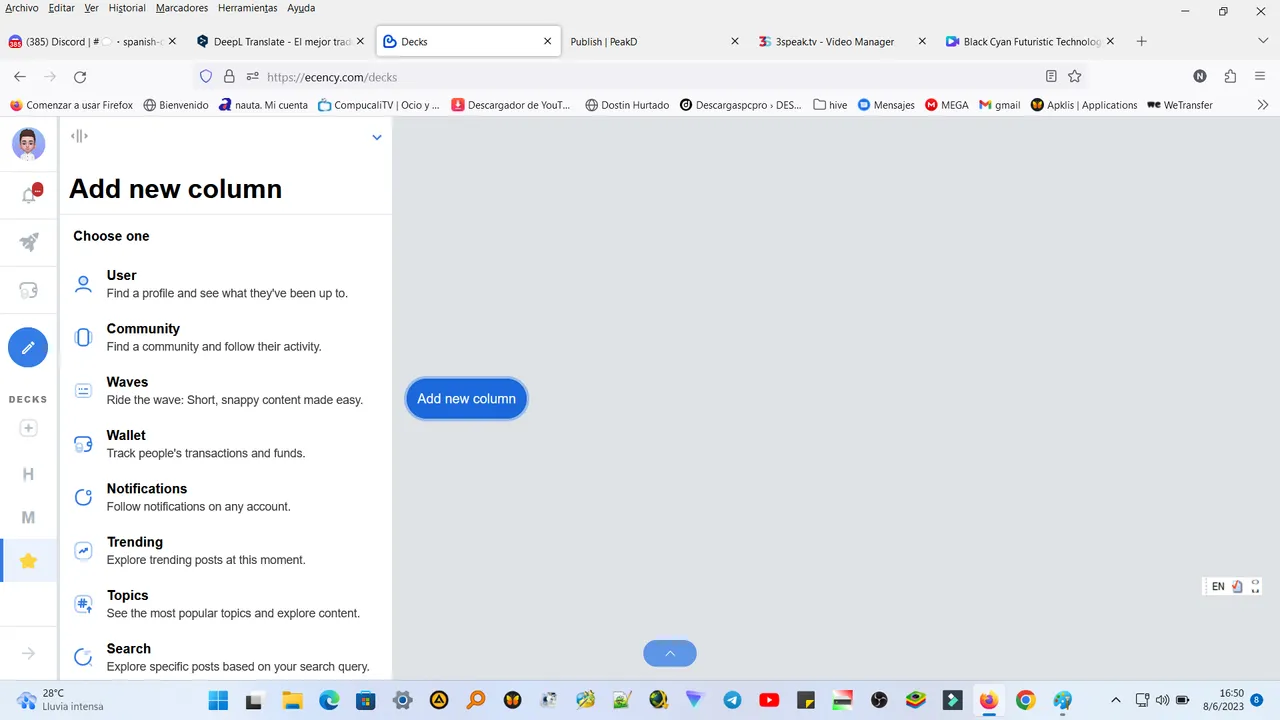Choose the Wallet column type

[226, 444]
